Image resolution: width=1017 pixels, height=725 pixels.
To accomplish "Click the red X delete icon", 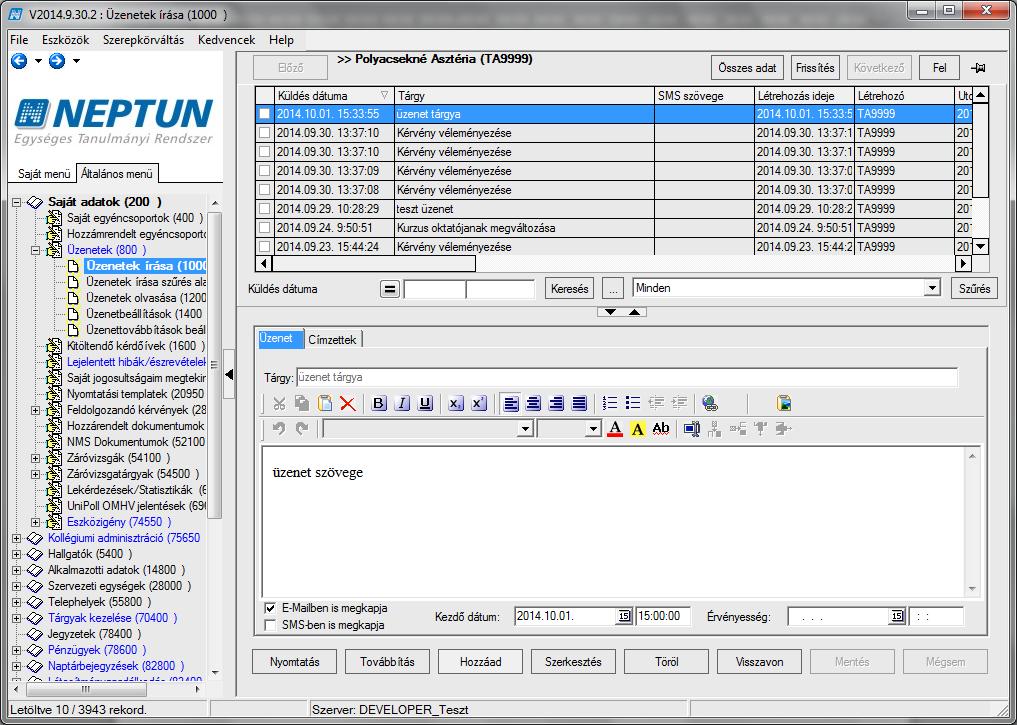I will [348, 403].
